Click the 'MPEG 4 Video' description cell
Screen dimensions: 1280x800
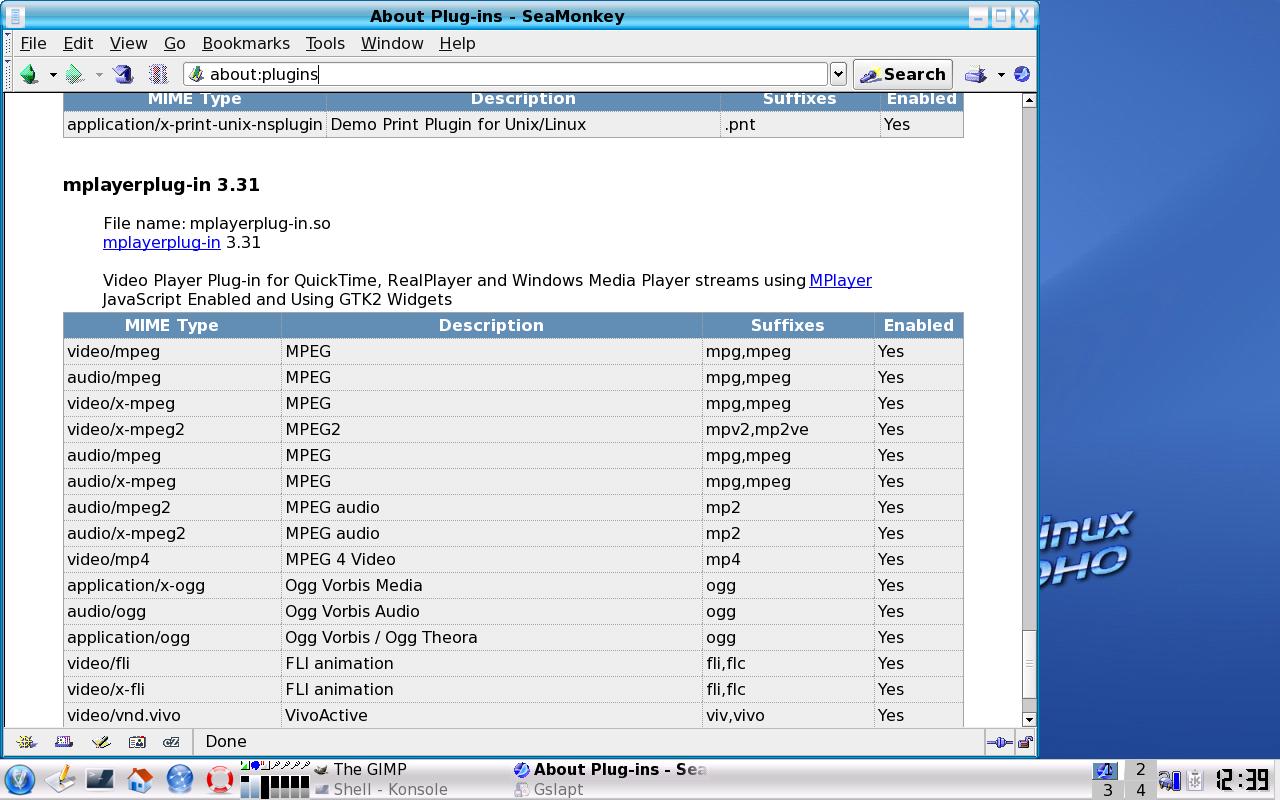pos(491,559)
